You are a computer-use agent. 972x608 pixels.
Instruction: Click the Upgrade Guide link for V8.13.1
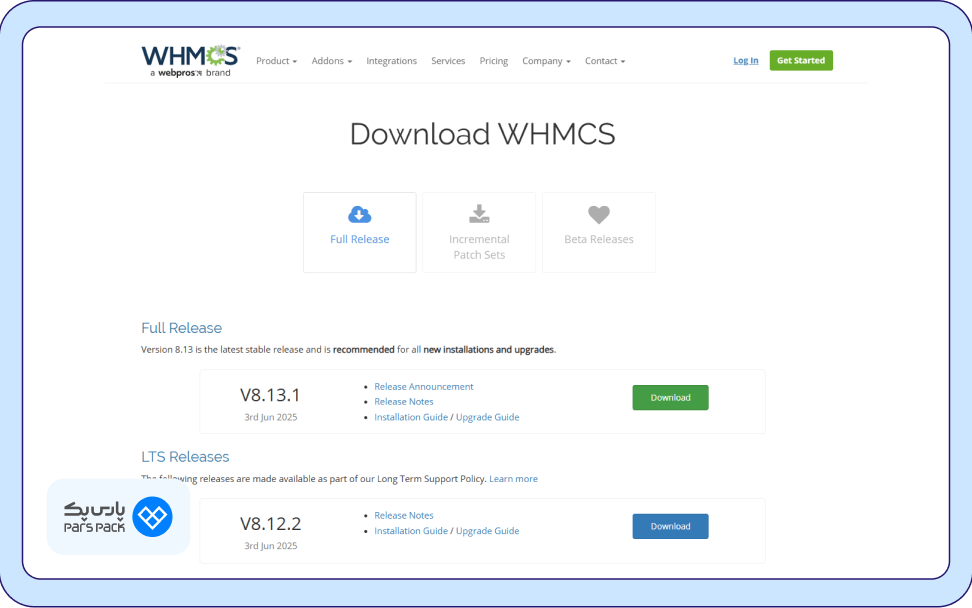(487, 416)
